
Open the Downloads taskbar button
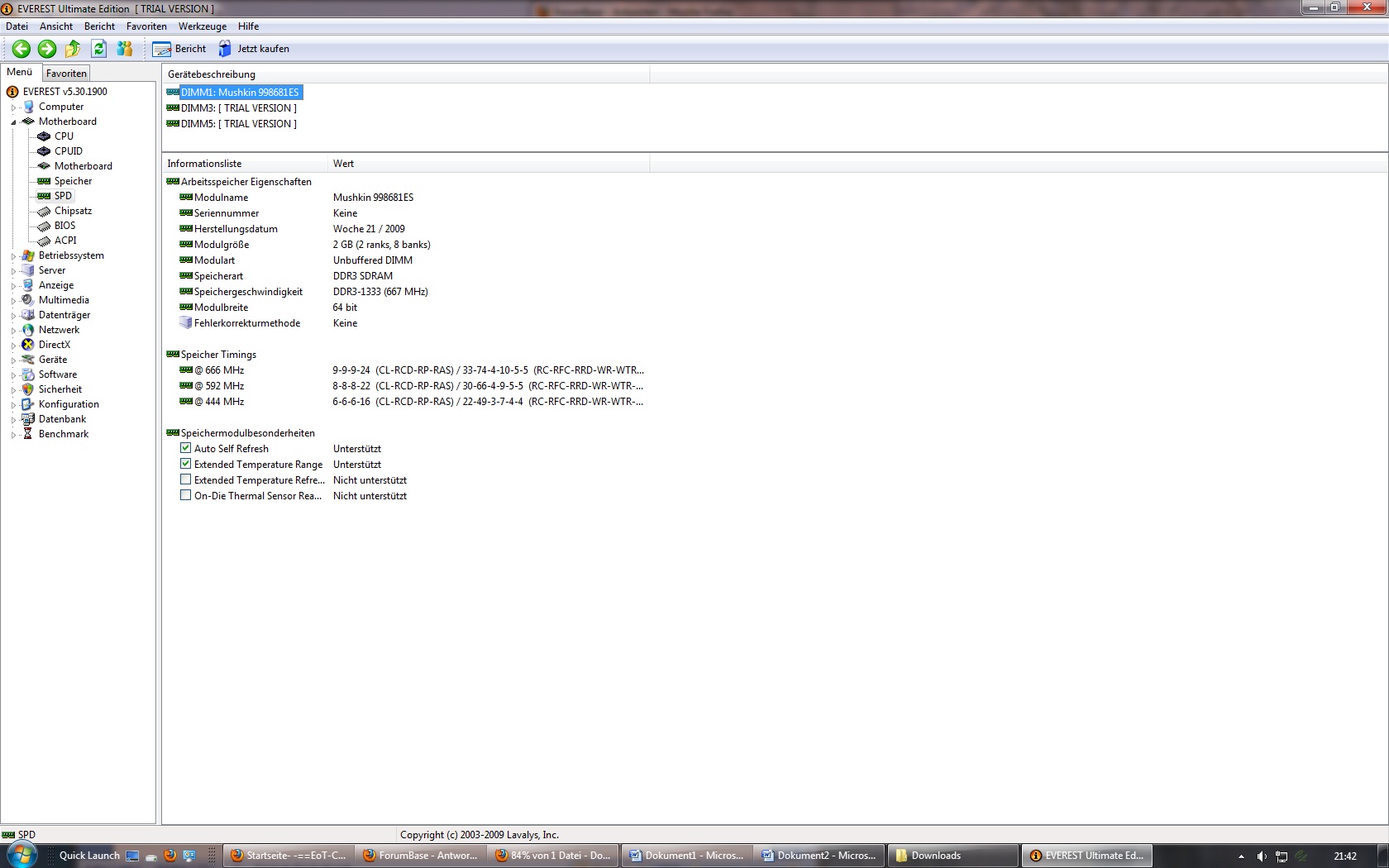[952, 856]
